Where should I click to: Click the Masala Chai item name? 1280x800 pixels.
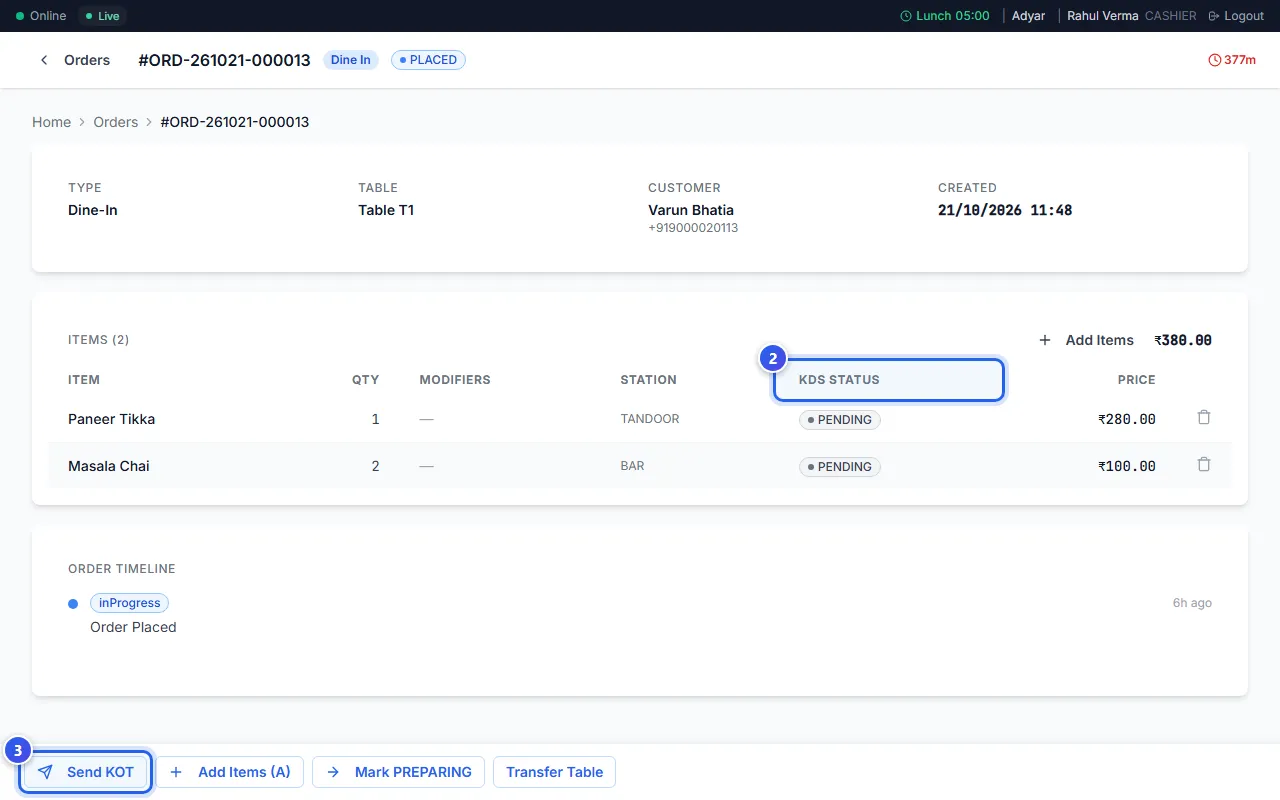(108, 466)
